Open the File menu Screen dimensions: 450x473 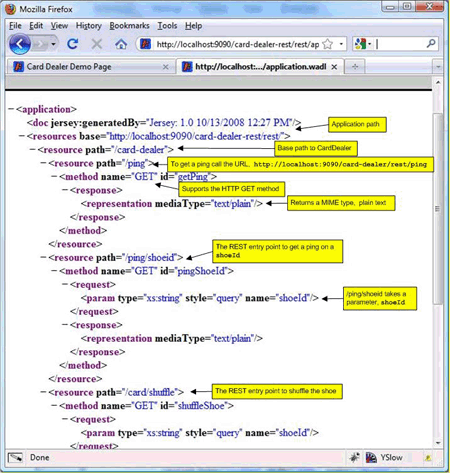click(15, 26)
